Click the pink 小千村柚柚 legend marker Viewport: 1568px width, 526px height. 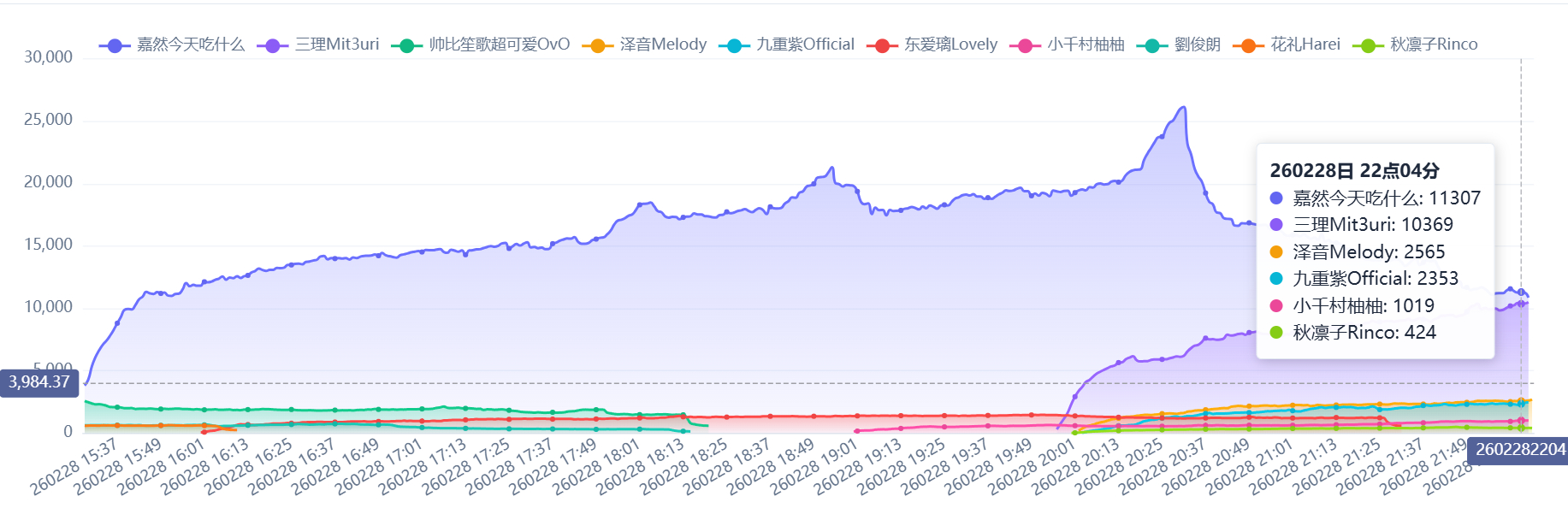click(x=1025, y=45)
